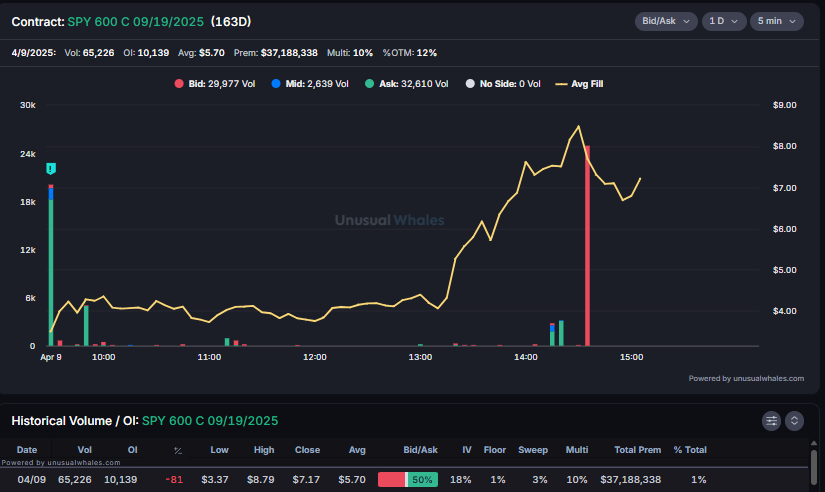The height and width of the screenshot is (492, 825).
Task: Sort by the Multi column header
Action: pos(577,450)
